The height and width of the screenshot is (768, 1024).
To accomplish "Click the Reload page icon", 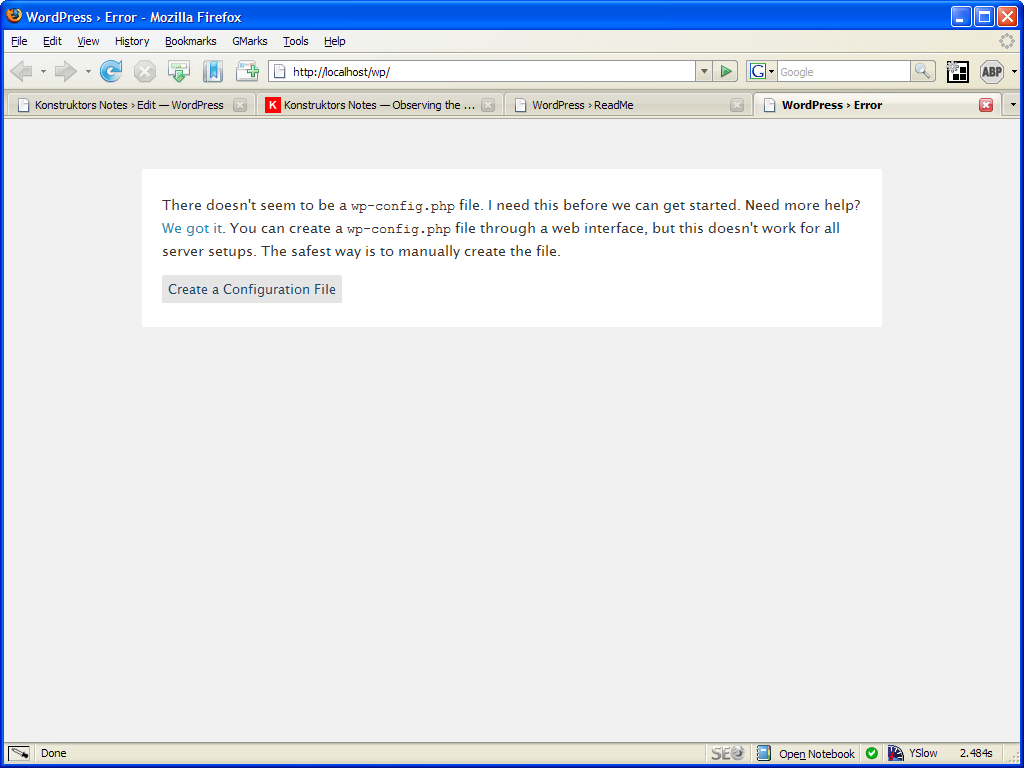I will click(x=111, y=71).
